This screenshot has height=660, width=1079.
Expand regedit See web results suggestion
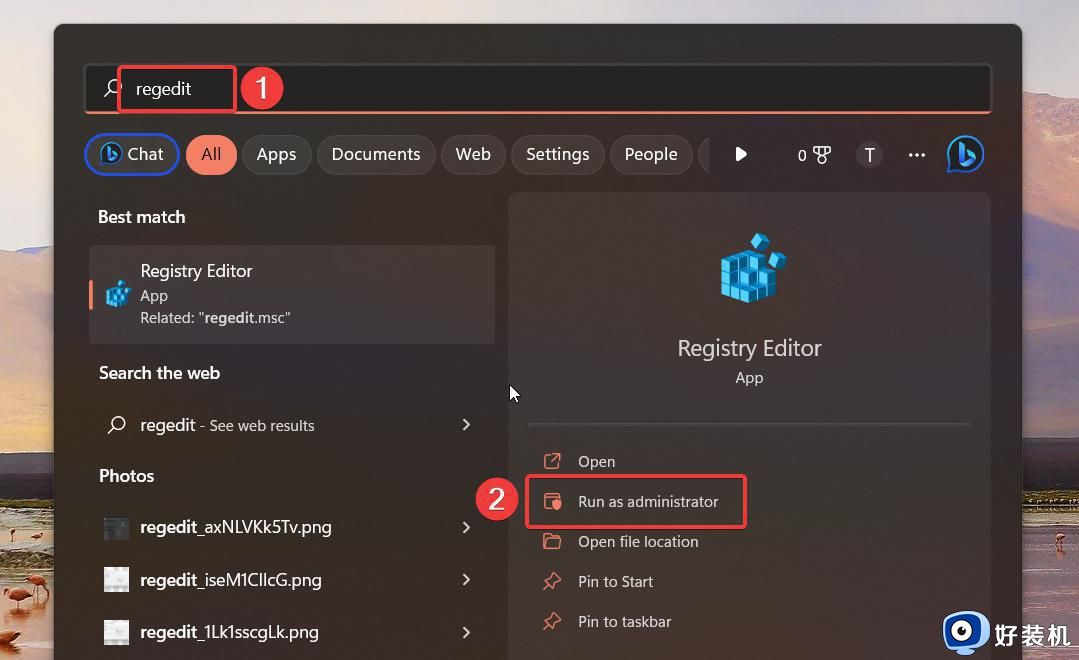(x=466, y=425)
